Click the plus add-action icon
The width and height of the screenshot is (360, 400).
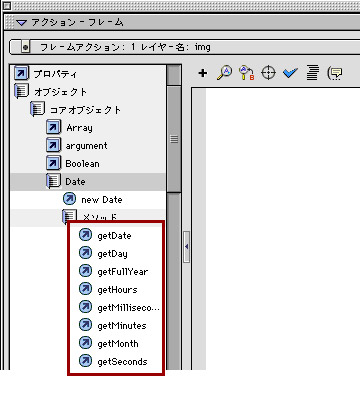203,73
